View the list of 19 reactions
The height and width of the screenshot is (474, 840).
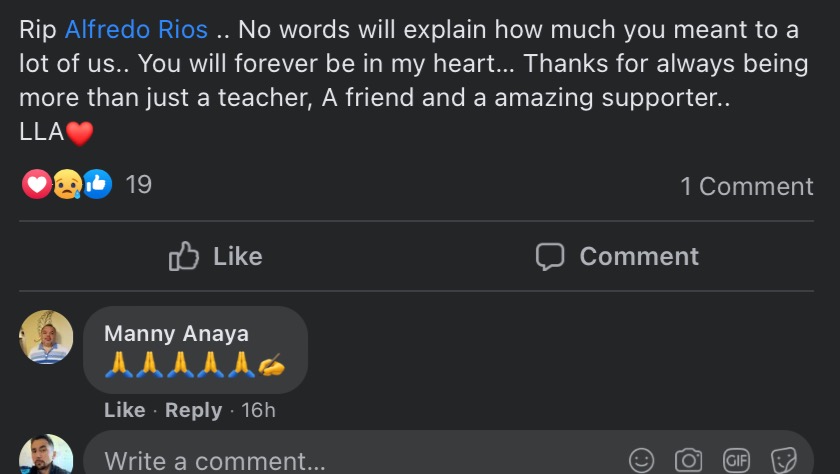point(139,185)
